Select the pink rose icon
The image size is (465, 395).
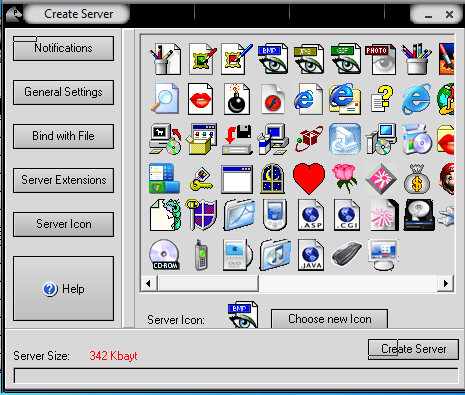click(345, 179)
